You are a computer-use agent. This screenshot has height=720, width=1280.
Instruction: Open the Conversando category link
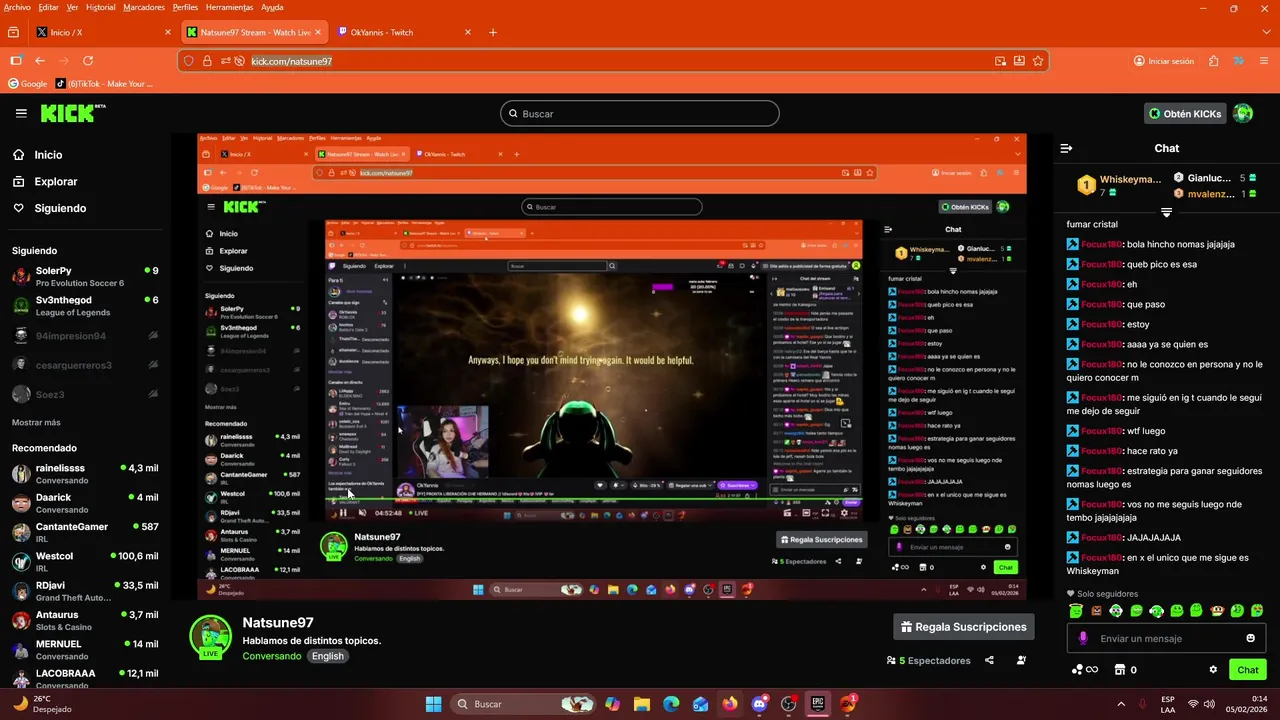[271, 656]
